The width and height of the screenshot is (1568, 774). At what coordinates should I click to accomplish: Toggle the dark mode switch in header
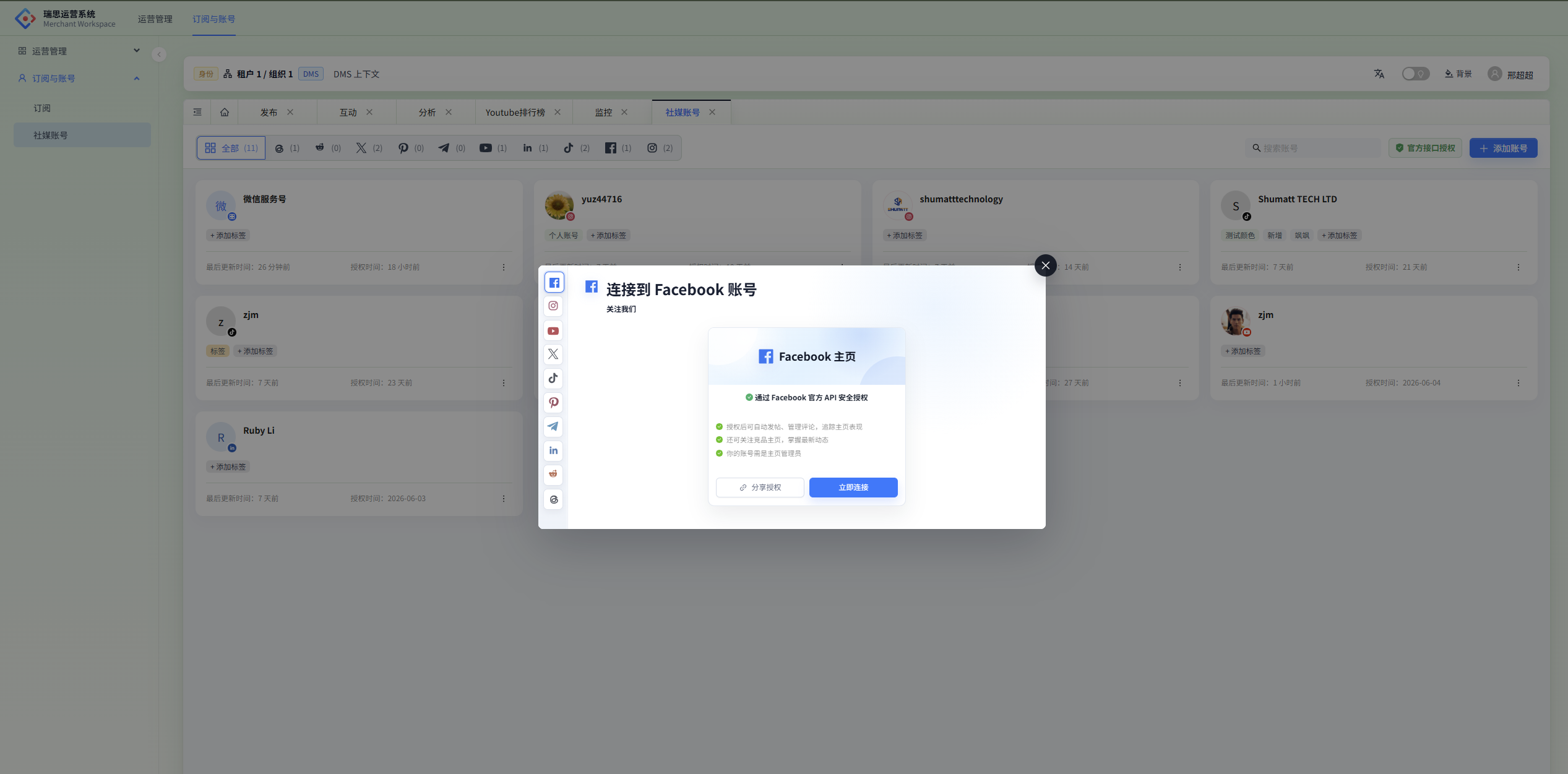click(x=1416, y=74)
